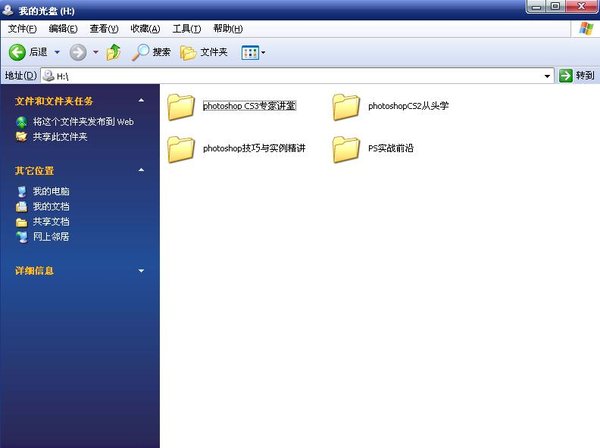The width and height of the screenshot is (600, 448).
Task: Open 我的电脑 link in sidebar
Action: [51, 191]
